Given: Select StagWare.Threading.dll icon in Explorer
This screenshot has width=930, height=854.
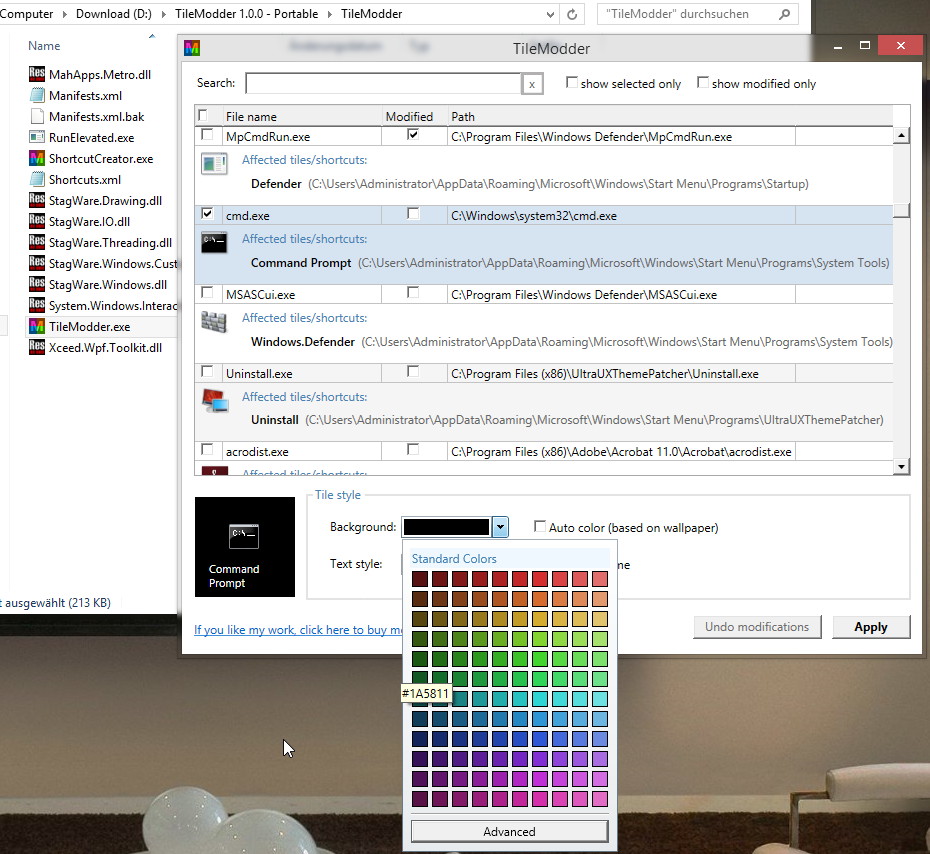Looking at the screenshot, I should 37,242.
